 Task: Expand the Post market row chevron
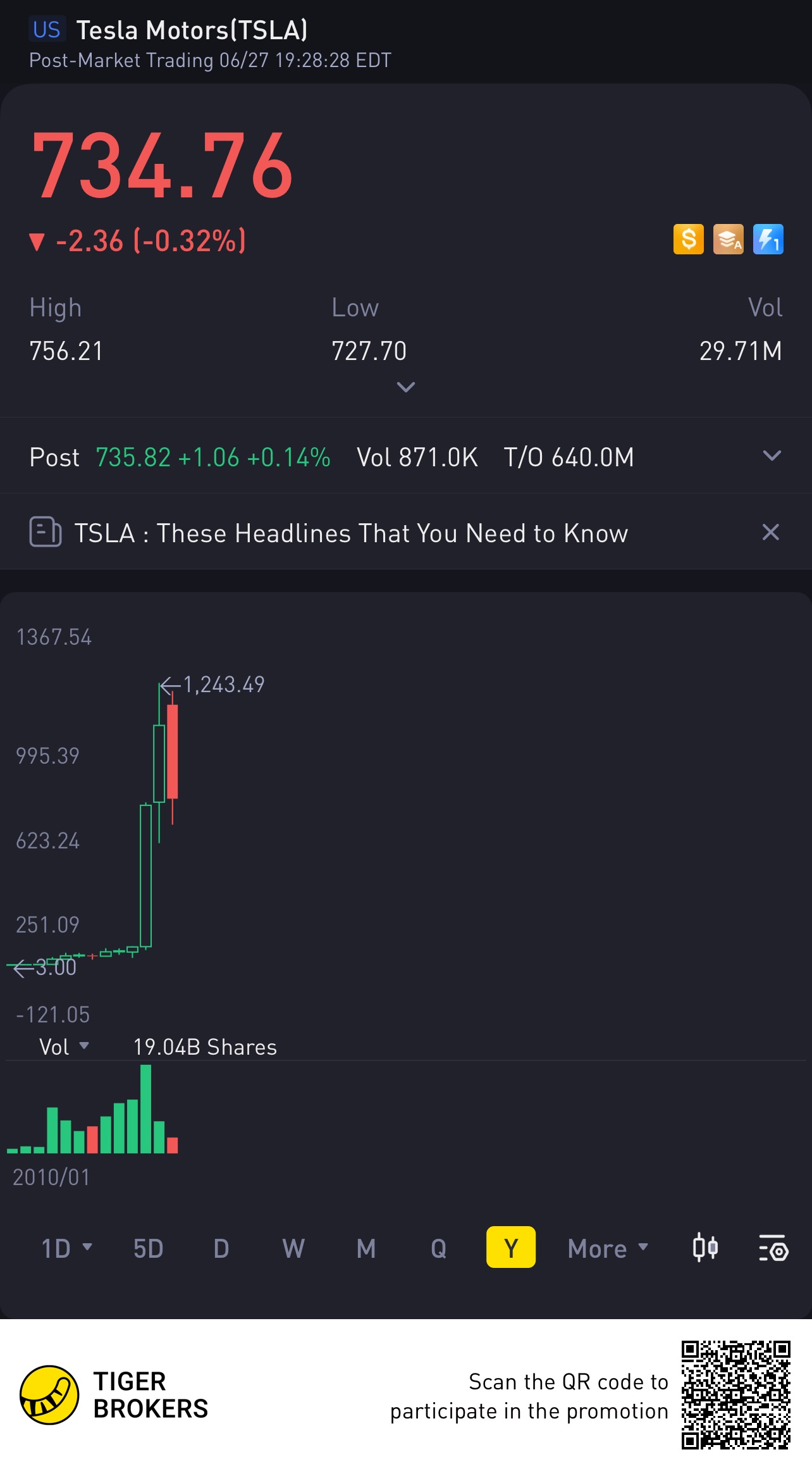[x=772, y=456]
